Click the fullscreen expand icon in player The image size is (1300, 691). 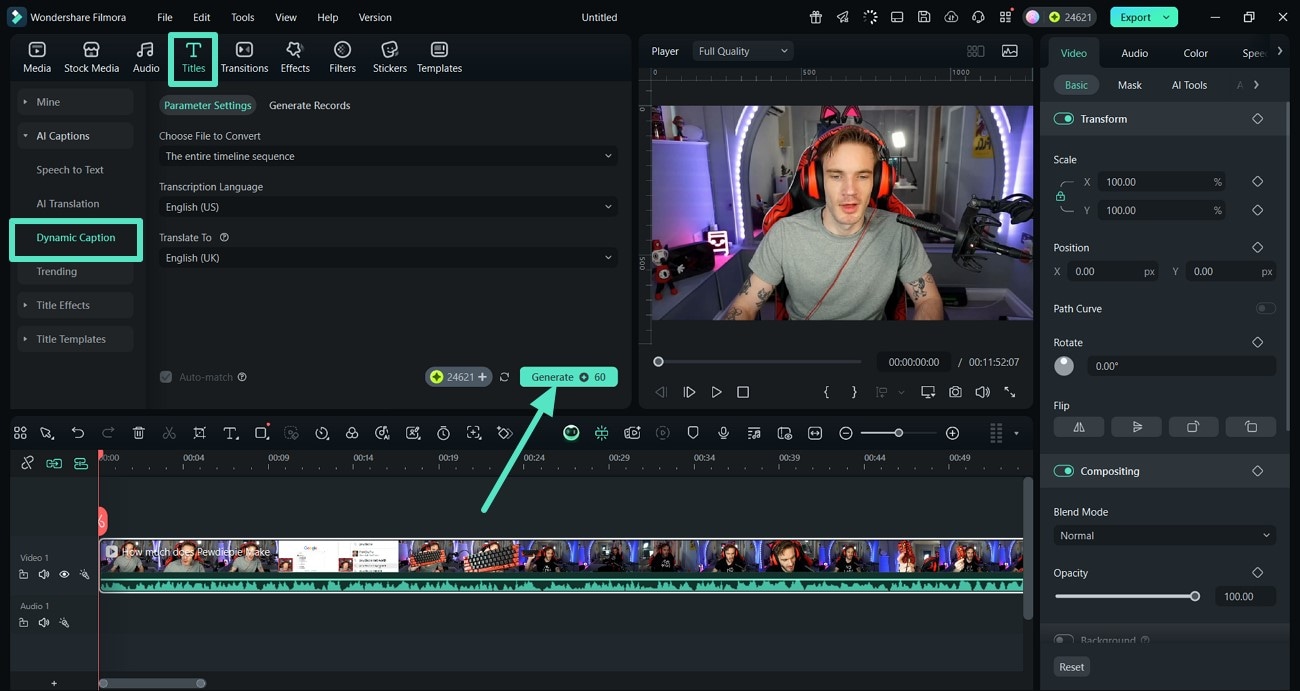pos(1010,392)
